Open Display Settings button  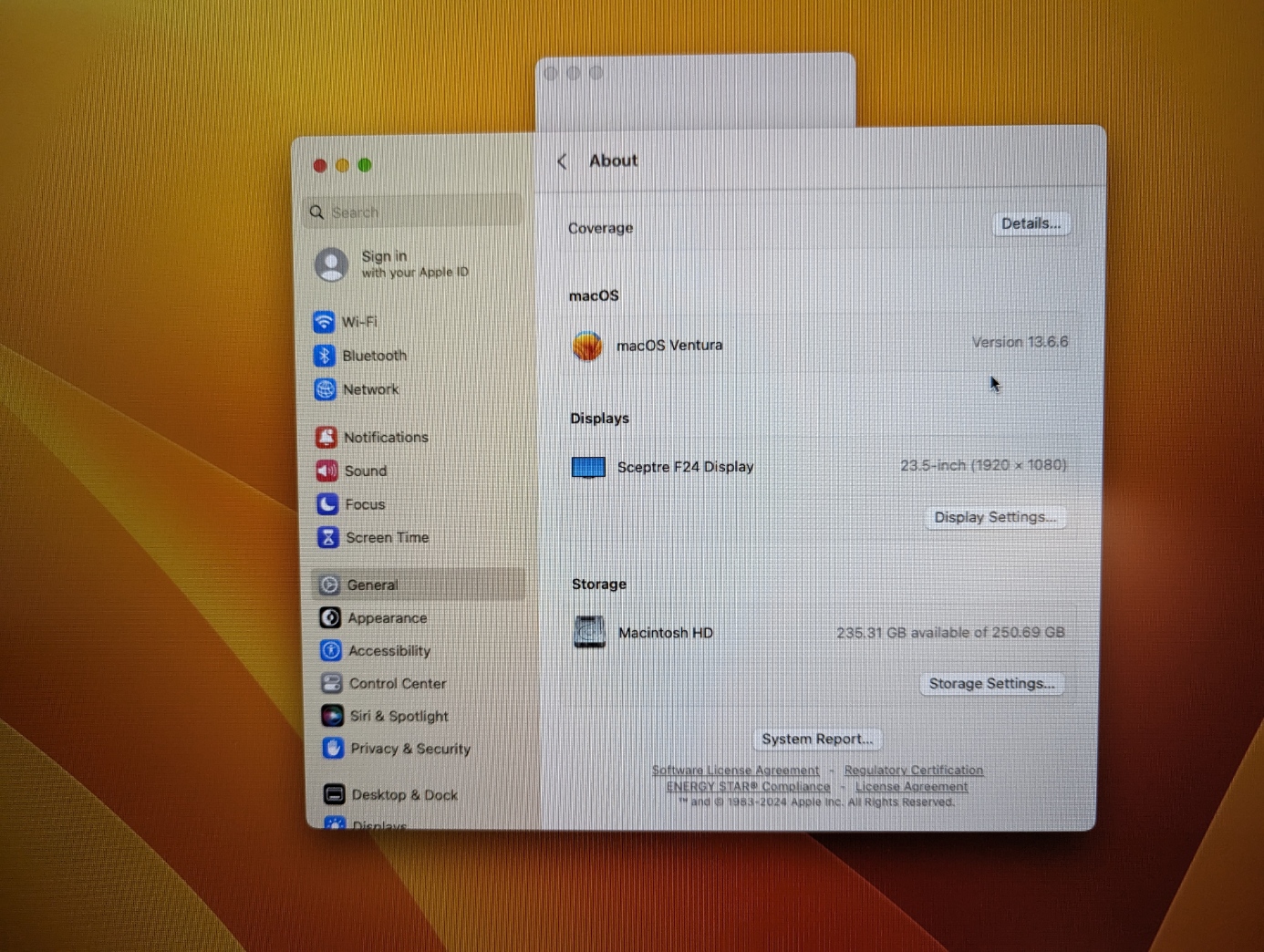[x=995, y=517]
